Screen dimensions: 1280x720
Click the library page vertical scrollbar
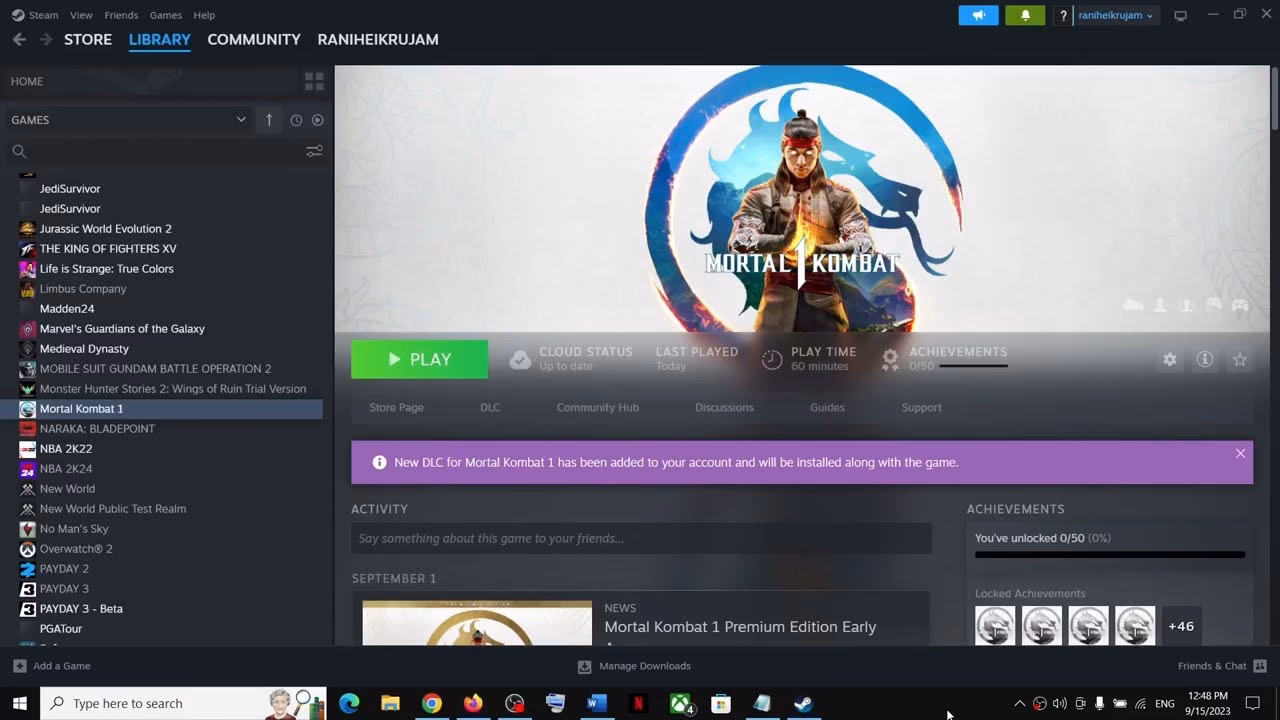[x=1274, y=100]
